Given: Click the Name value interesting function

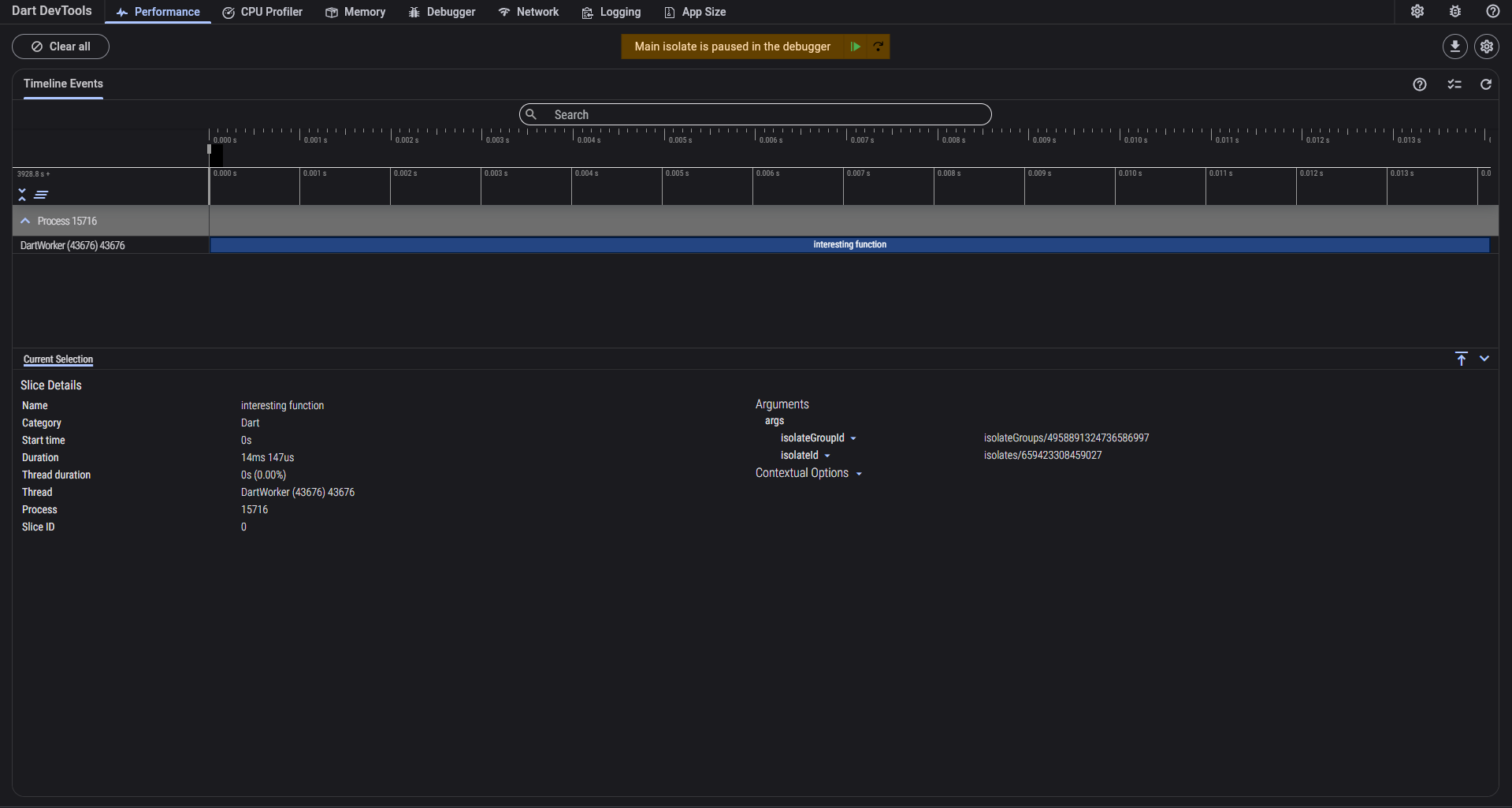Looking at the screenshot, I should coord(282,405).
